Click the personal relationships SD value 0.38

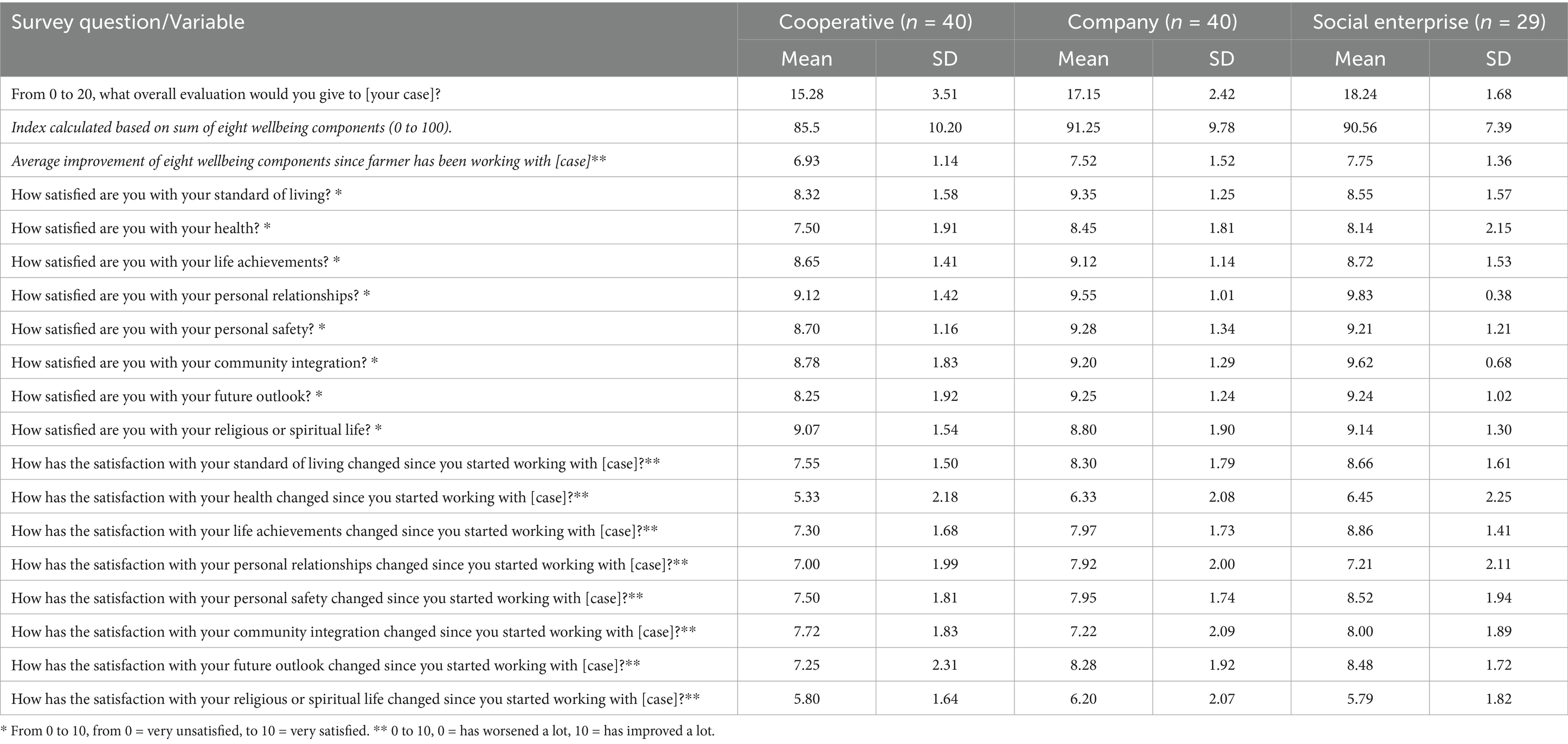1498,296
